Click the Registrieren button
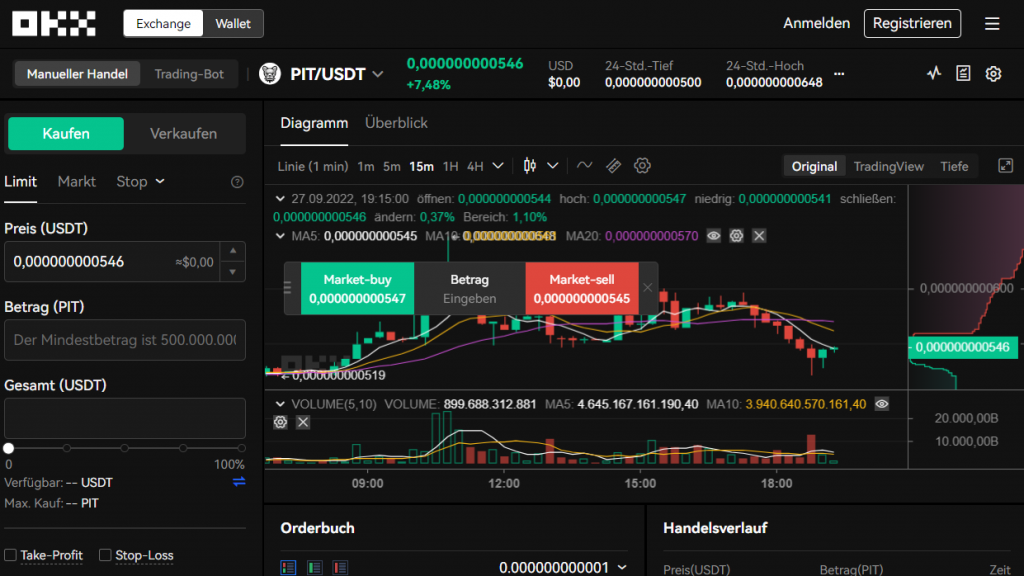This screenshot has height=576, width=1024. click(x=911, y=23)
